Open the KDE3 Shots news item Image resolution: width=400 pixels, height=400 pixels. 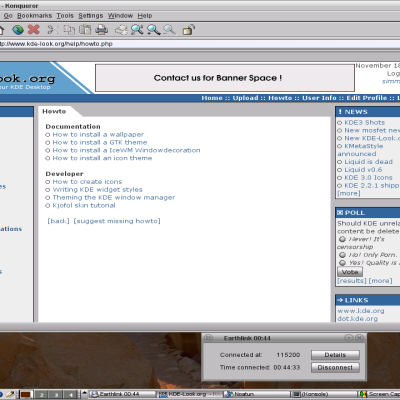pos(365,123)
